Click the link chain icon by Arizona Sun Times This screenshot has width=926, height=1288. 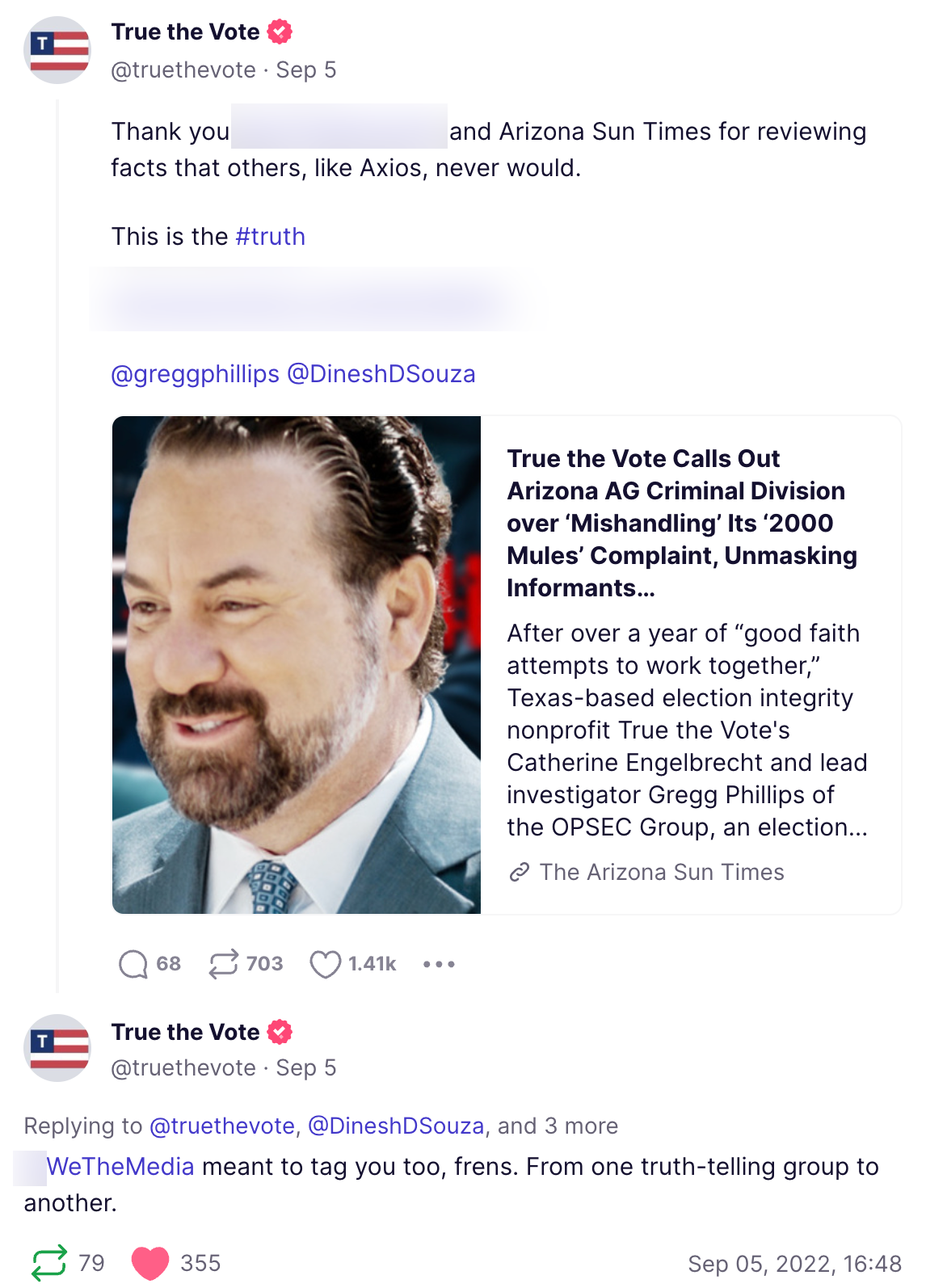click(519, 873)
